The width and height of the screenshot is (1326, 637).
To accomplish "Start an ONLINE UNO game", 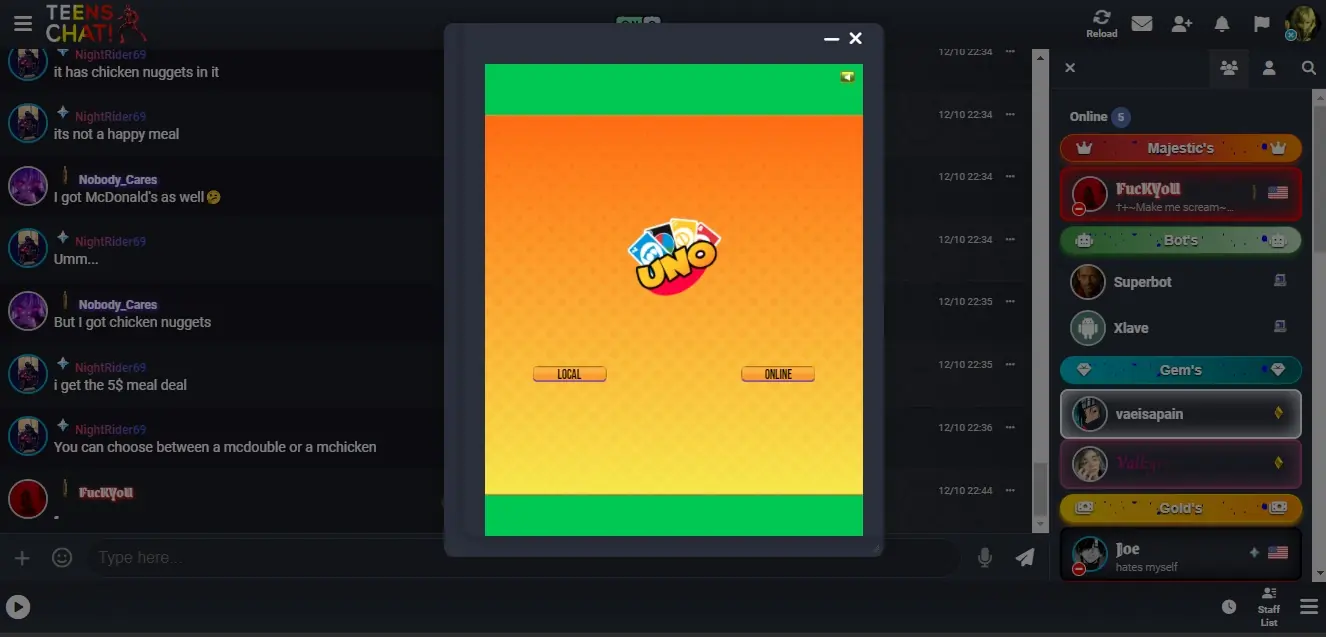I will (x=778, y=374).
